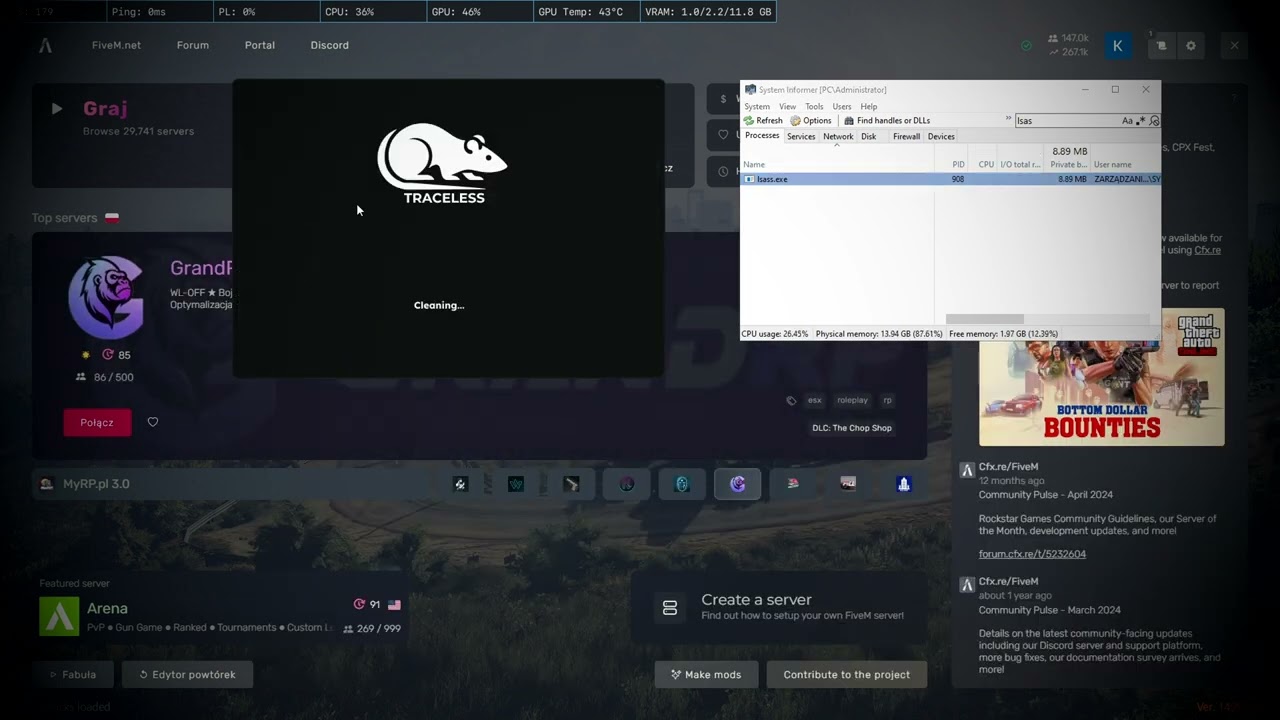The width and height of the screenshot is (1280, 720).
Task: Click the Refresh icon in System Informer
Action: pyautogui.click(x=748, y=120)
